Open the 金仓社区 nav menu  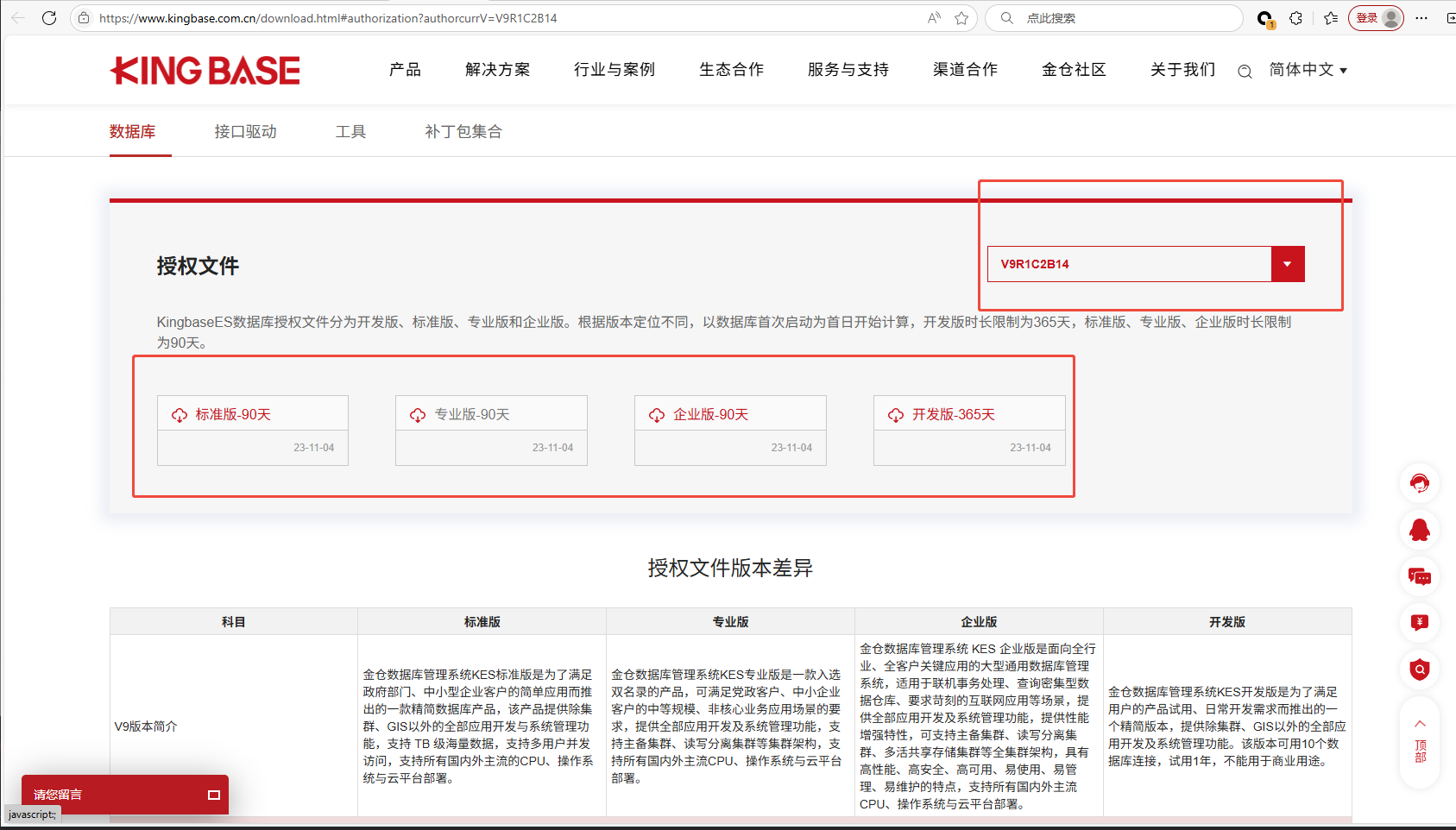pyautogui.click(x=1075, y=70)
